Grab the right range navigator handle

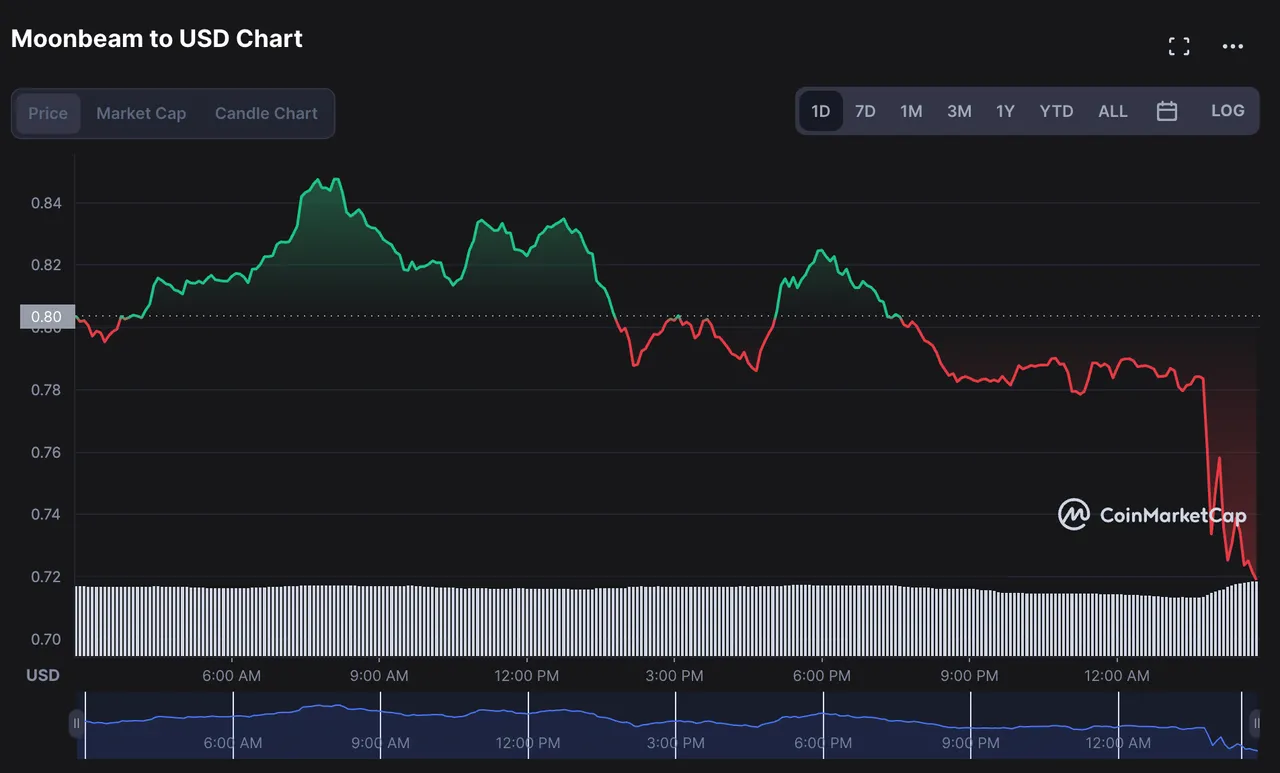[x=1256, y=723]
